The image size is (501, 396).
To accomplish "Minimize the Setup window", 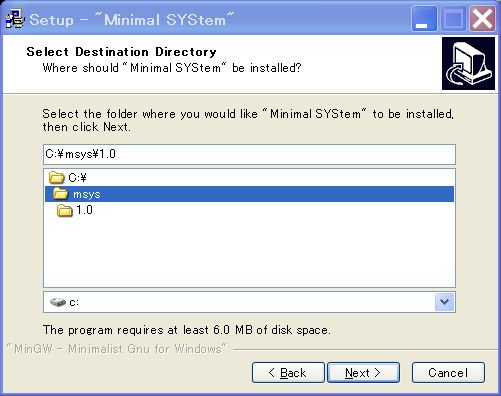I will tap(424, 19).
